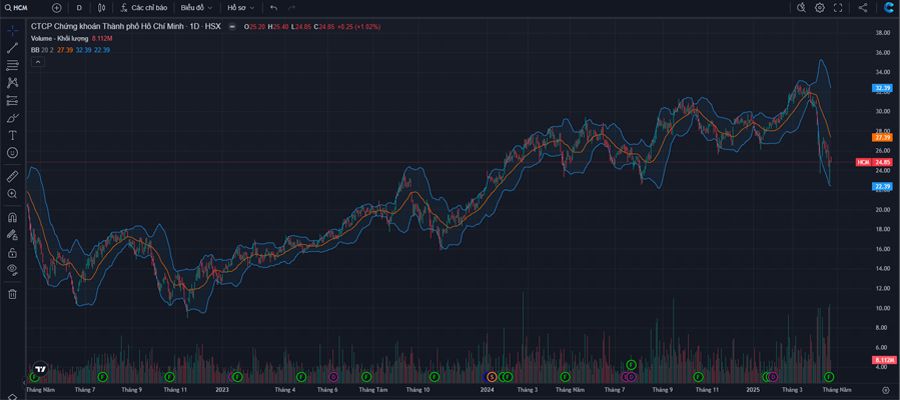The height and width of the screenshot is (400, 900).
Task: Open the share chart icon
Action: point(863,7)
